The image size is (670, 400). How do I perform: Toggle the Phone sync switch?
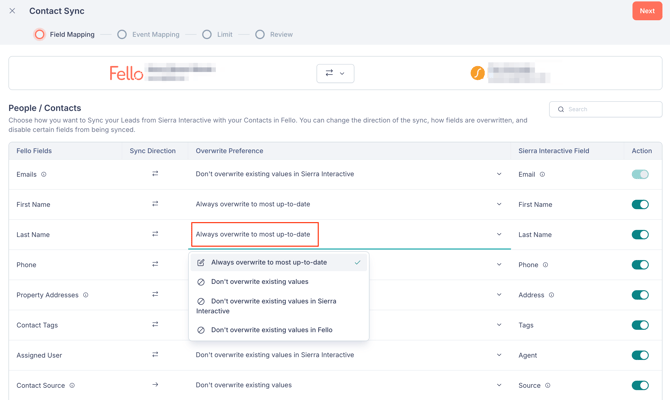point(640,265)
